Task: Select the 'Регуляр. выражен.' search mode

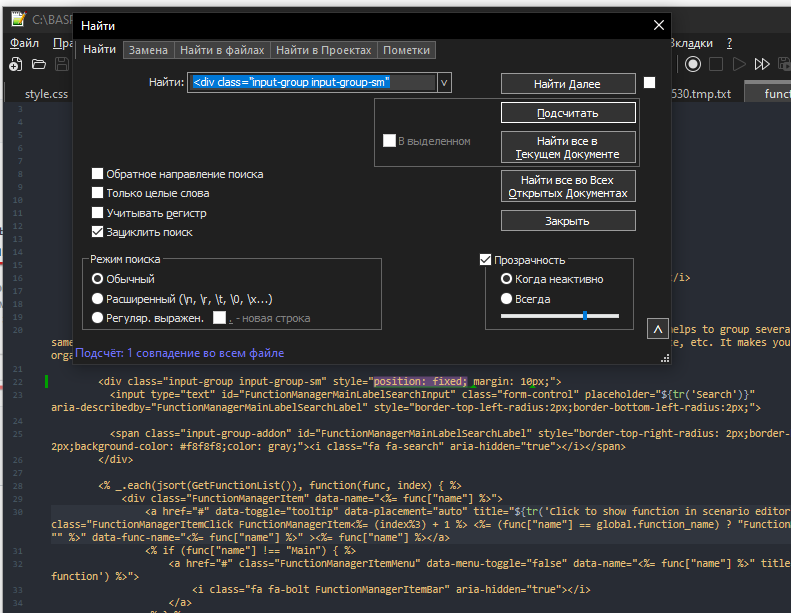Action: tap(98, 317)
